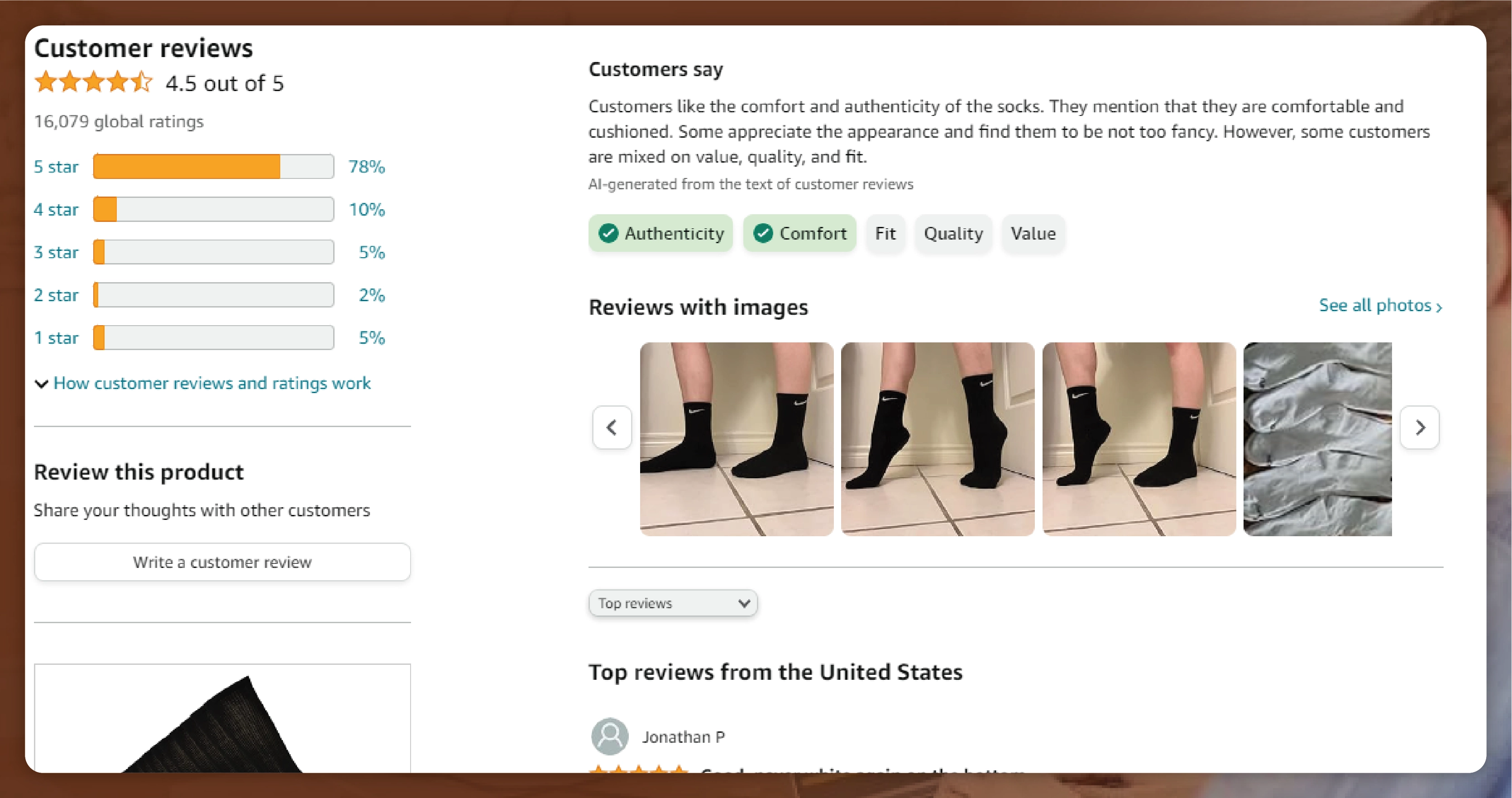Click the 10% percentage link
The image size is (1512, 798).
click(x=367, y=210)
